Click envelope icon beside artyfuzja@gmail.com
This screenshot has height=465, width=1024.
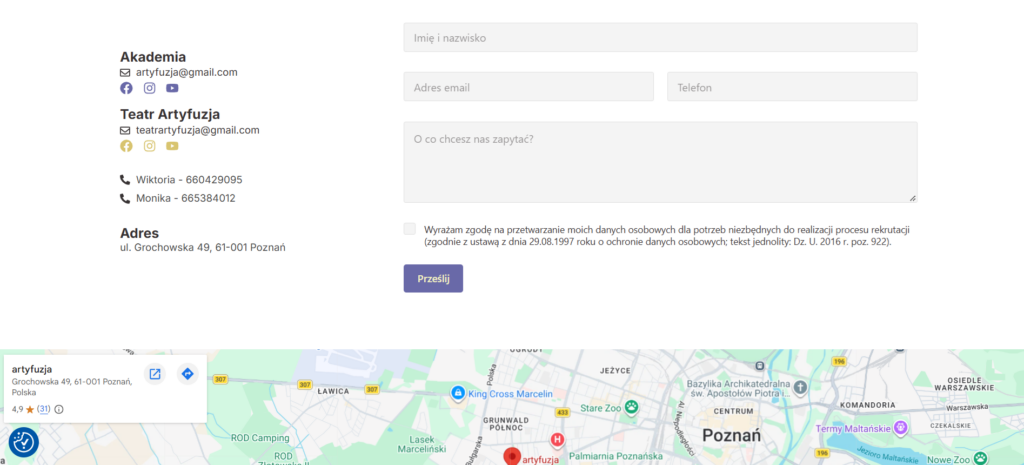tap(125, 72)
